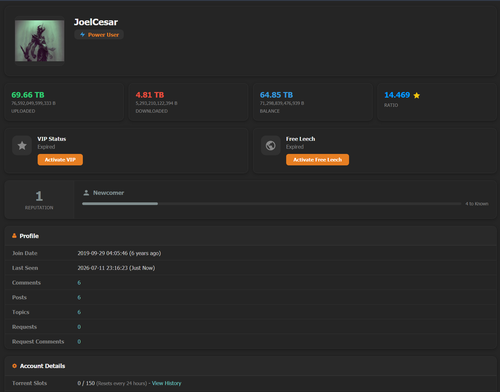Open the View History link for torrent slots
Screen dimensions: 500x392
[x=166, y=383]
